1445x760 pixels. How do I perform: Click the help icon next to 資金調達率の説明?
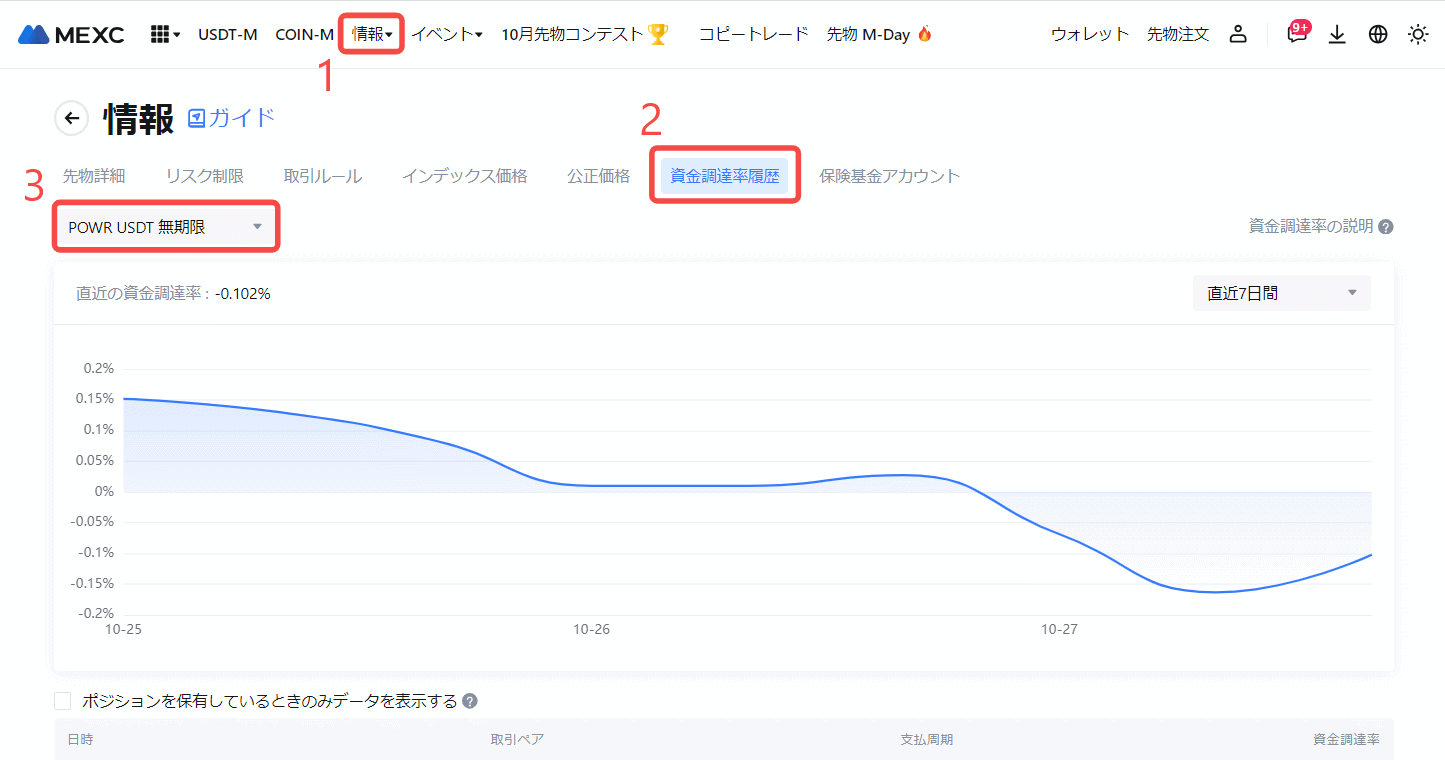1386,227
